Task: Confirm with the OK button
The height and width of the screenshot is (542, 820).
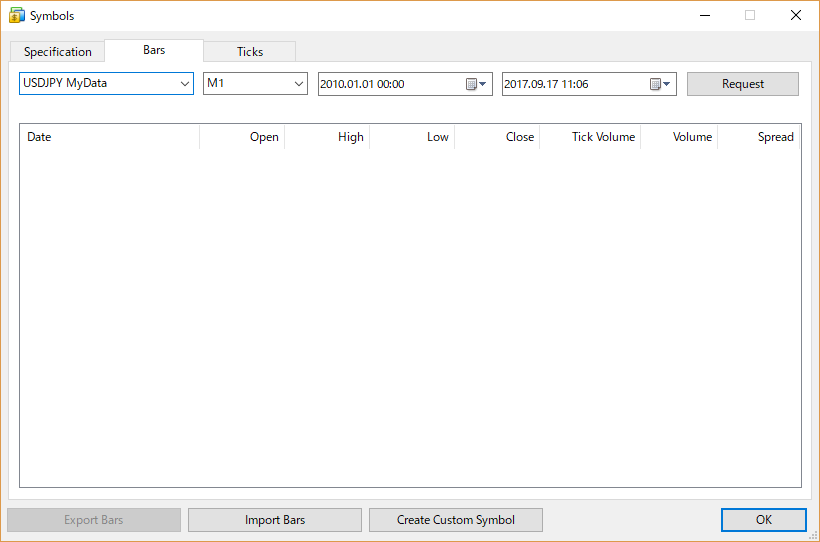Action: tap(763, 520)
